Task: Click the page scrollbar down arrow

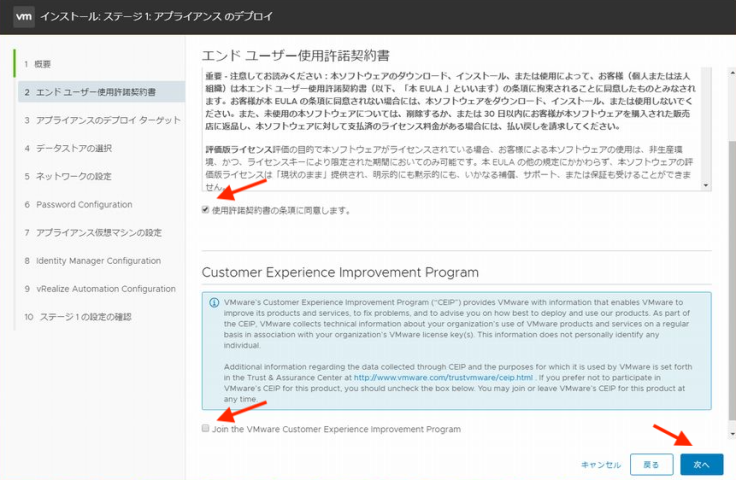Action: pyautogui.click(x=732, y=434)
